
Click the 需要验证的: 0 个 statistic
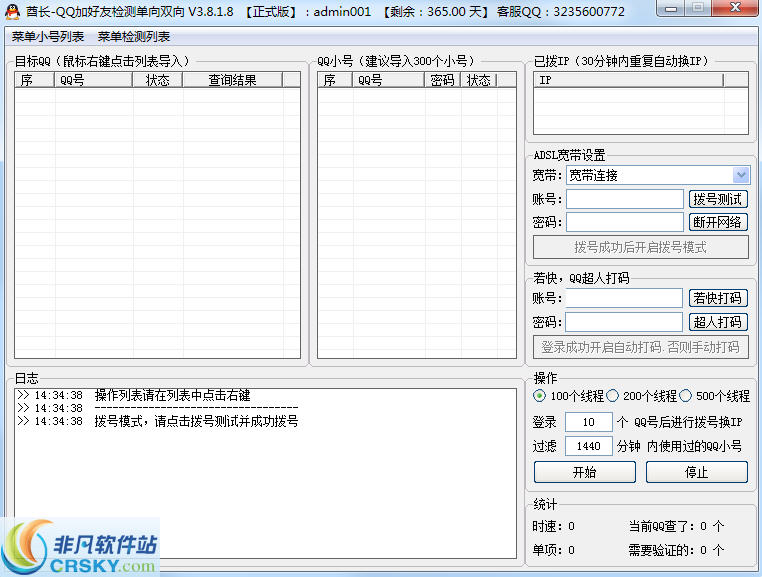(x=676, y=550)
